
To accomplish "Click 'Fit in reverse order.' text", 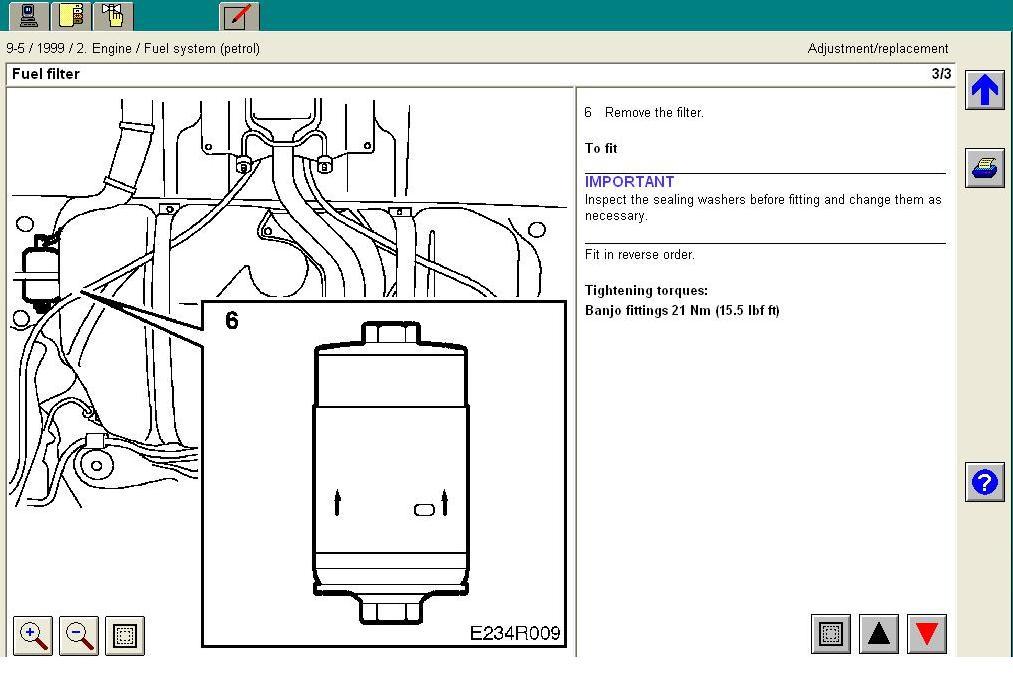I will tap(640, 254).
